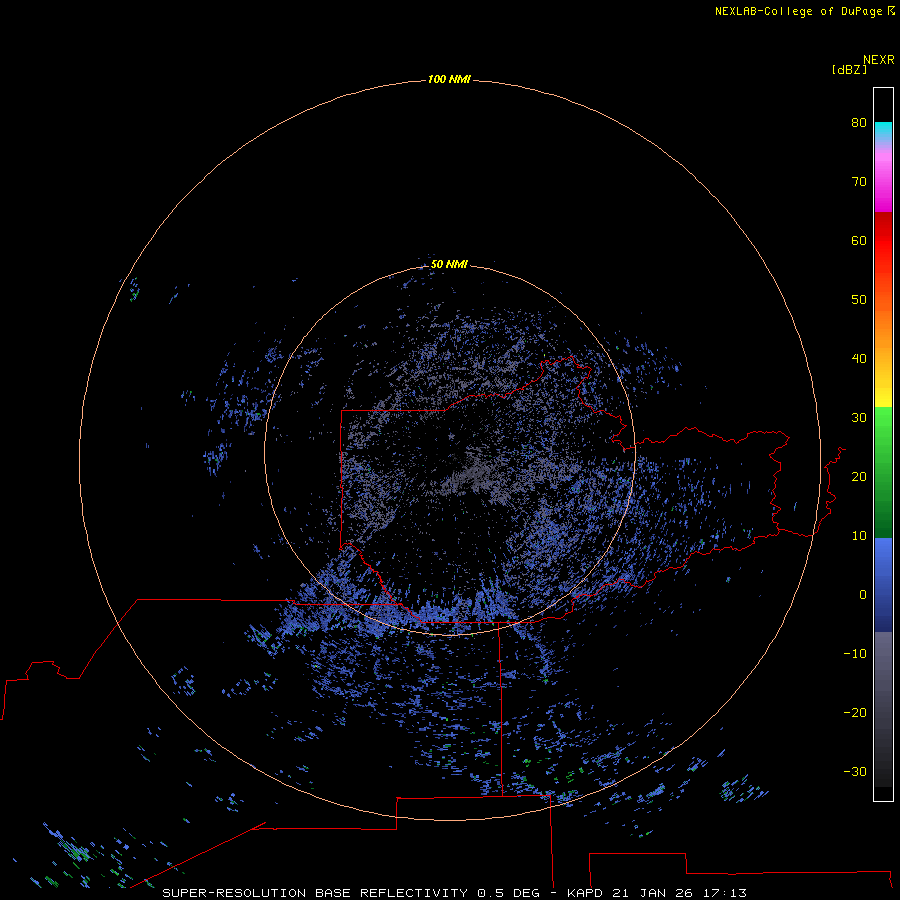Click the 80 dBZ scale value
The width and height of the screenshot is (900, 900).
[859, 122]
